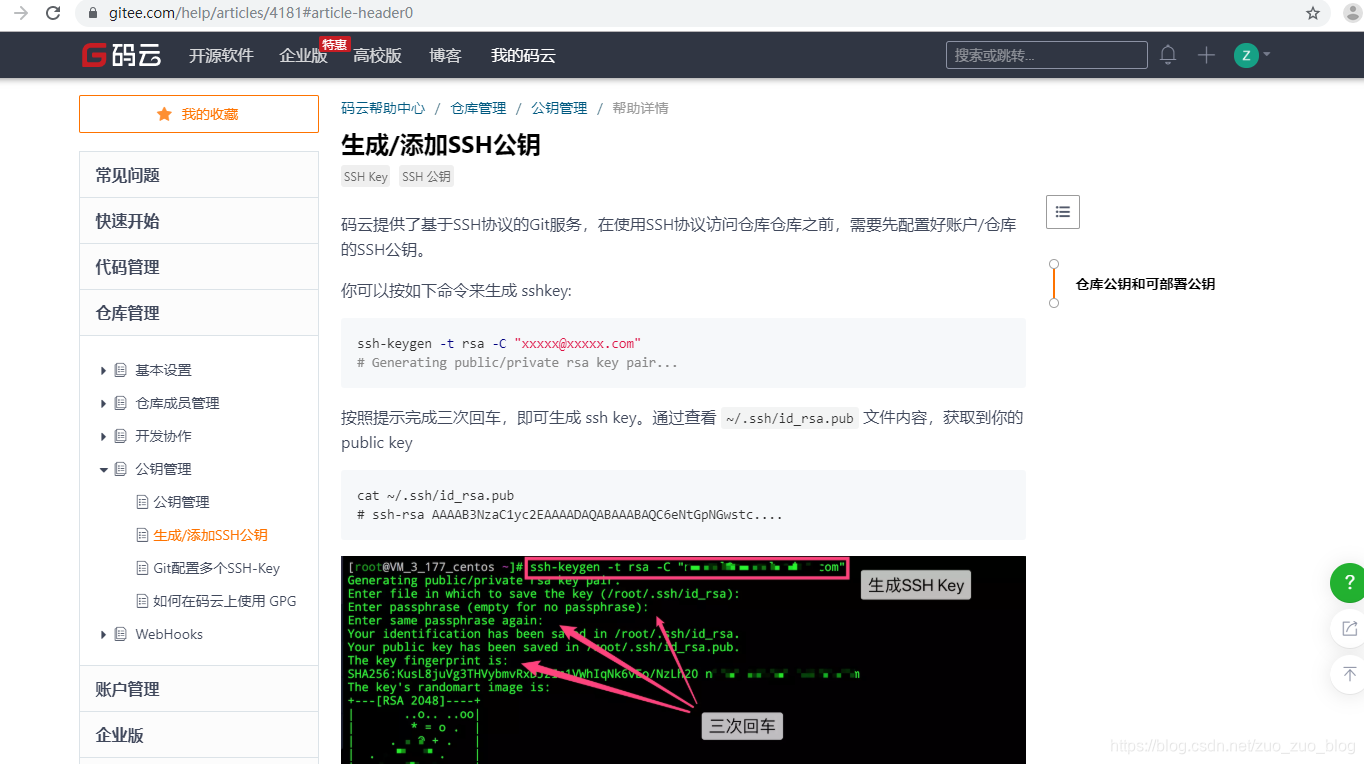Open 我的码云 in the top navigation
1364x764 pixels.
523,55
